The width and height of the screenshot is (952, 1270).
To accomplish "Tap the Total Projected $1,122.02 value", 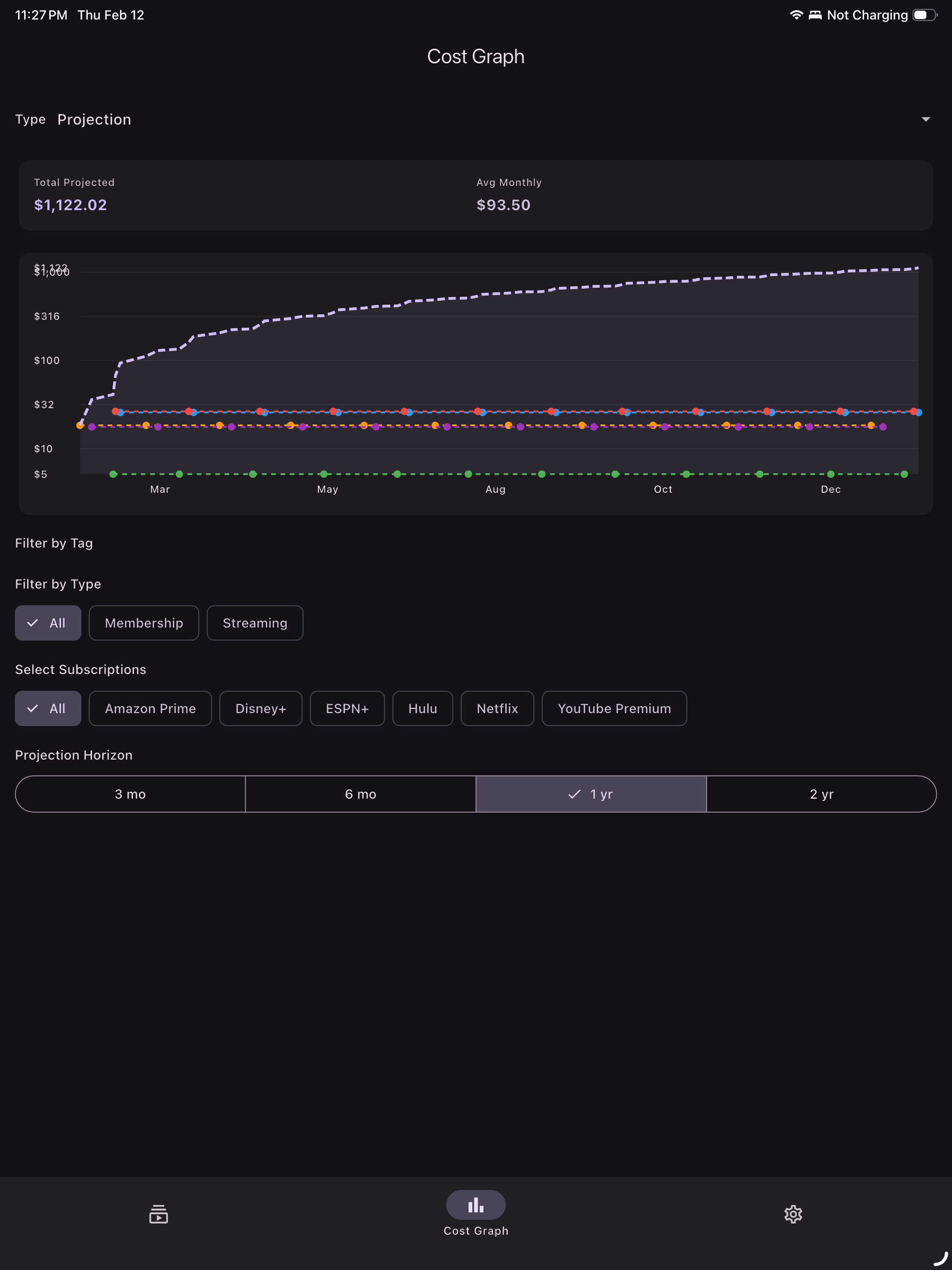I will [71, 205].
